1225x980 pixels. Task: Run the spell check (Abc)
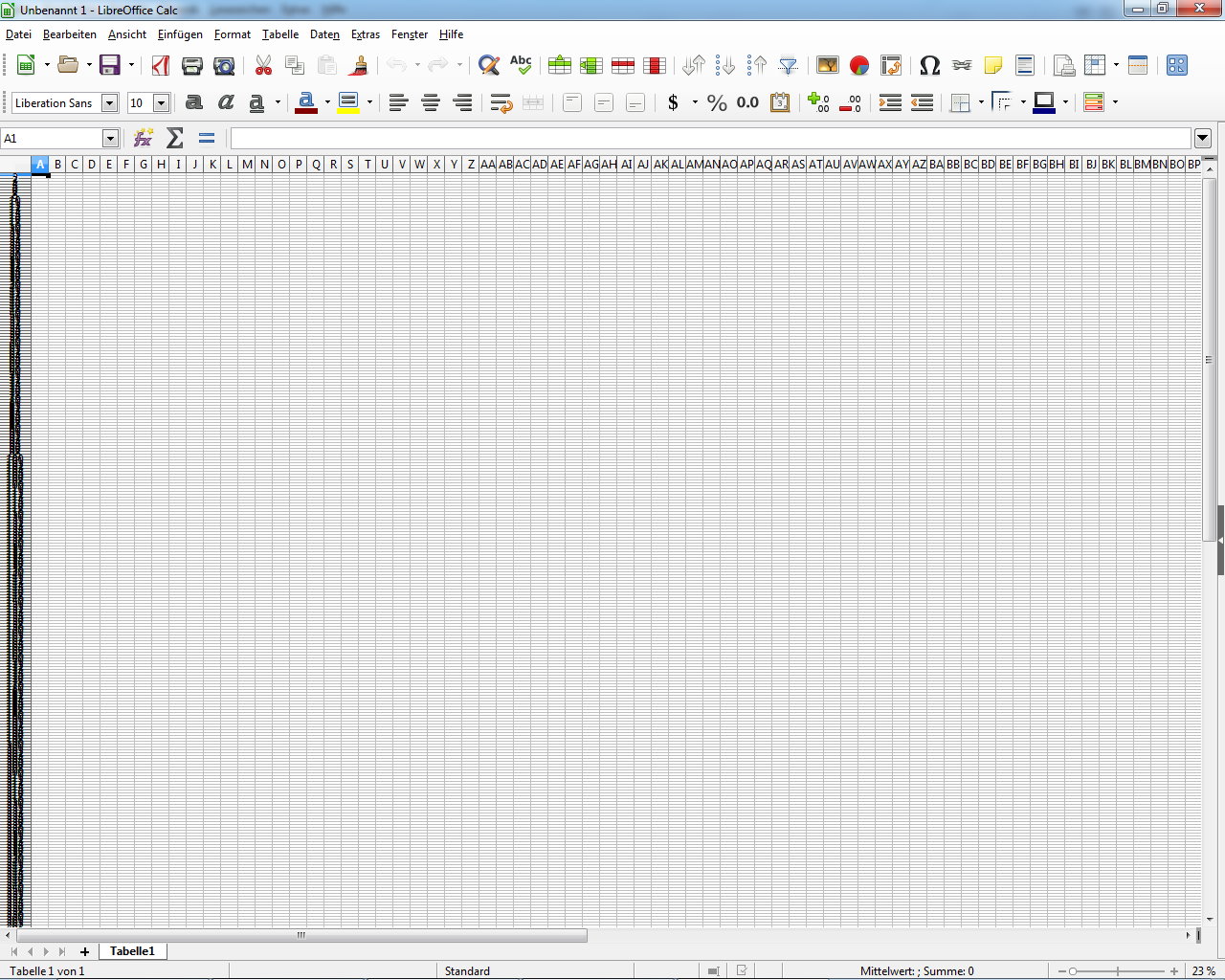(x=521, y=65)
